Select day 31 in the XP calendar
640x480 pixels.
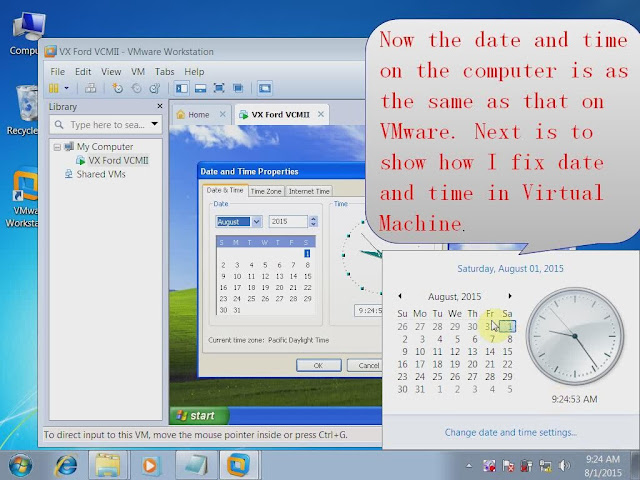tap(237, 310)
